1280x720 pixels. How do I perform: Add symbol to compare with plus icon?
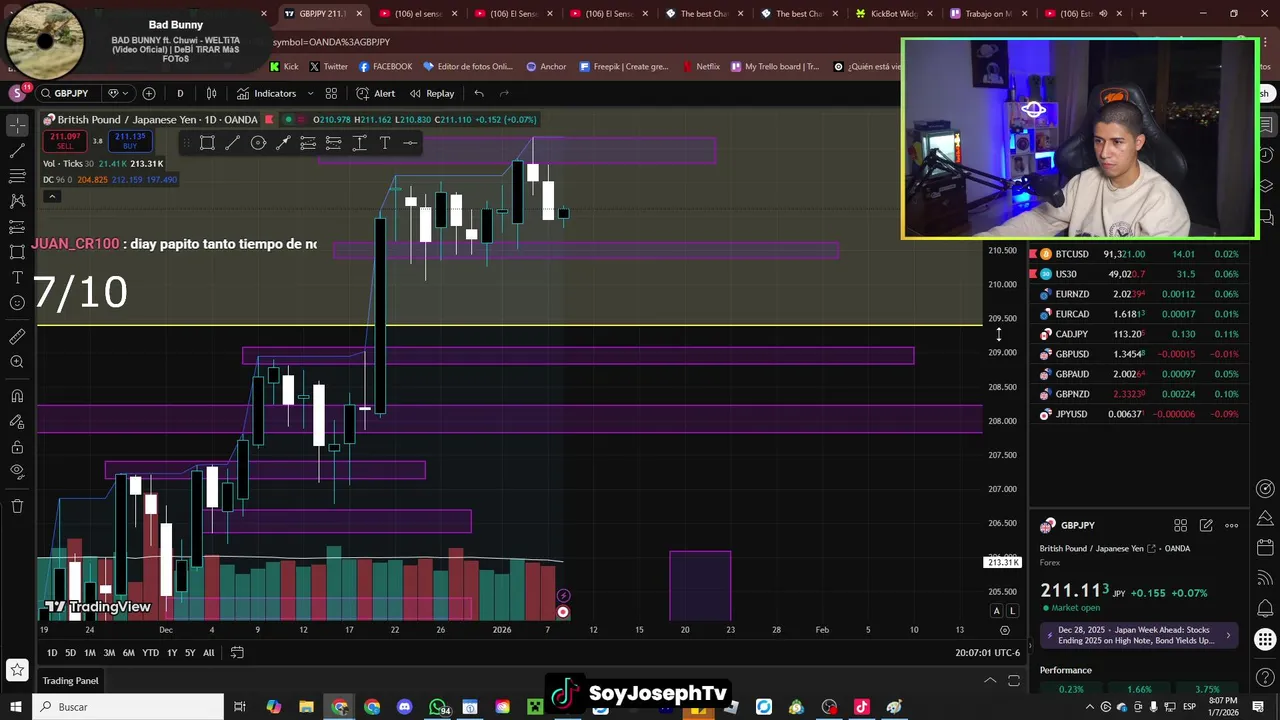[149, 93]
